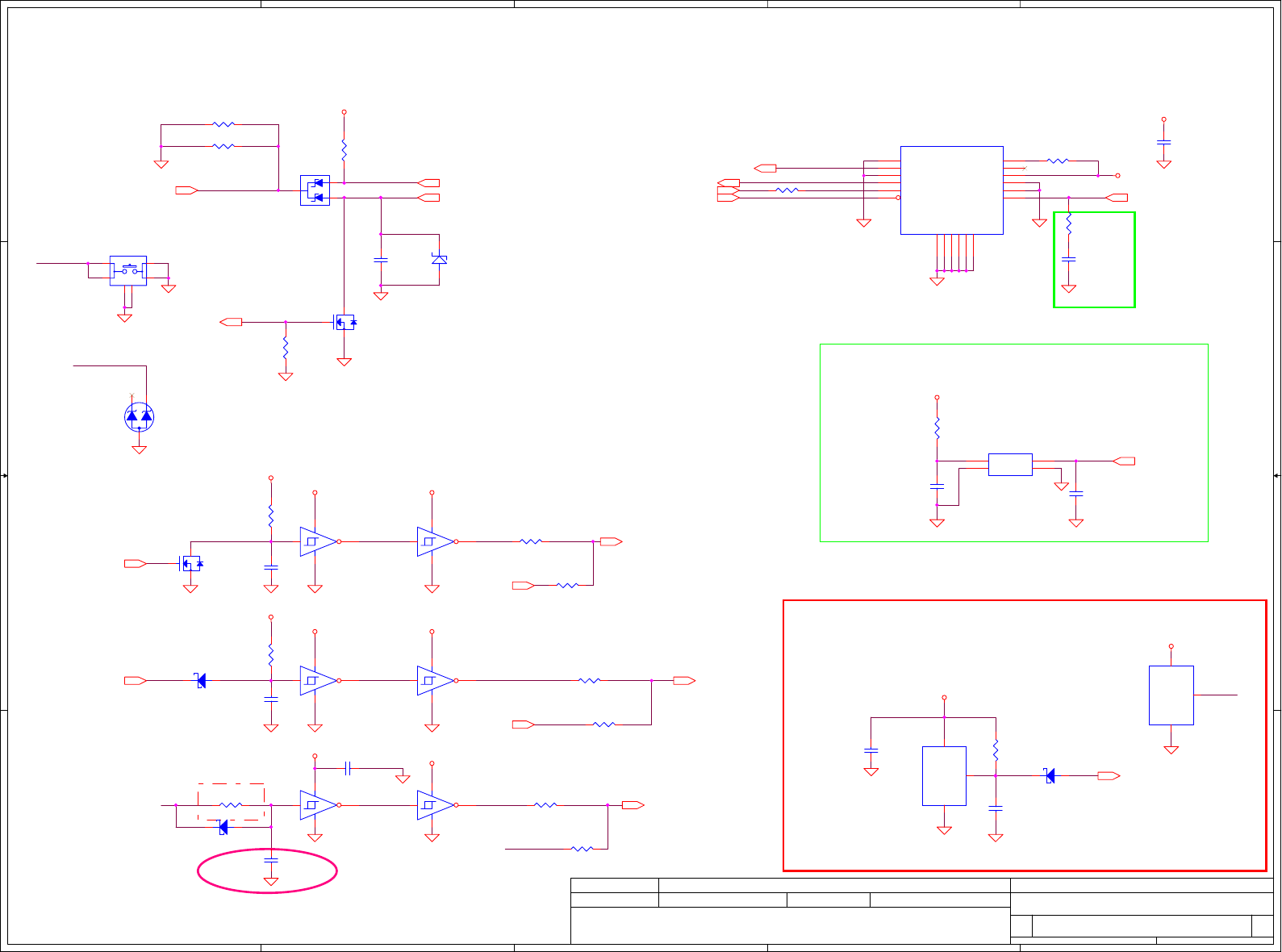Click the small IC block inside the green frame
The height and width of the screenshot is (952, 1282).
[x=1010, y=465]
